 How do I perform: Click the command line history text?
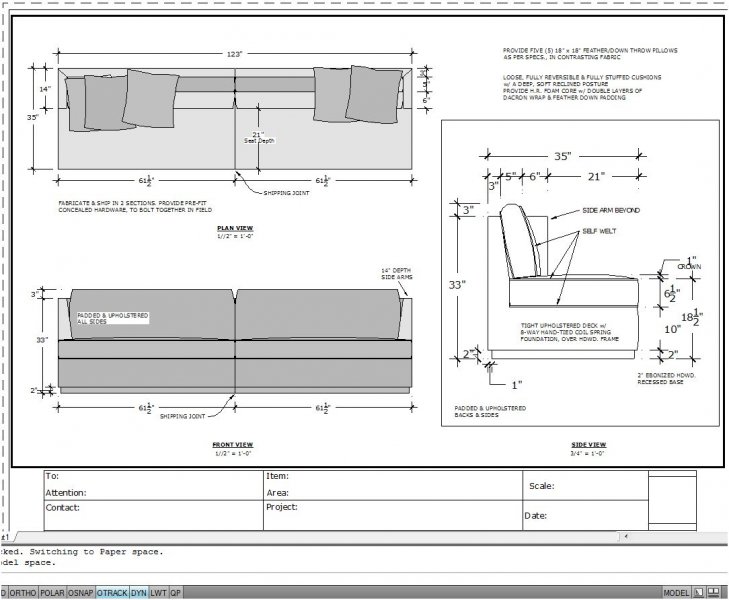[82, 557]
